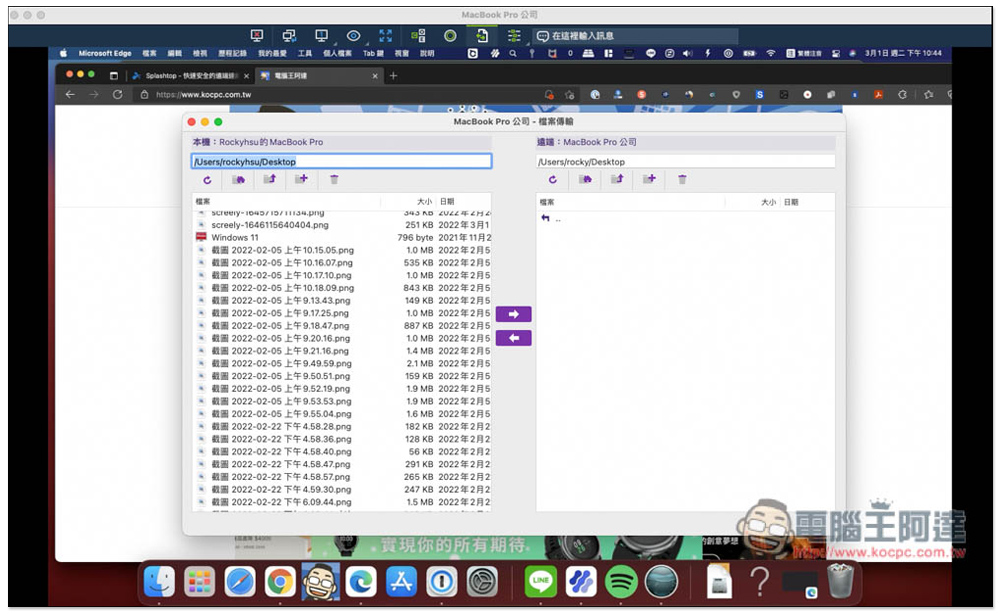Click the local new folder icon

[x=301, y=180]
